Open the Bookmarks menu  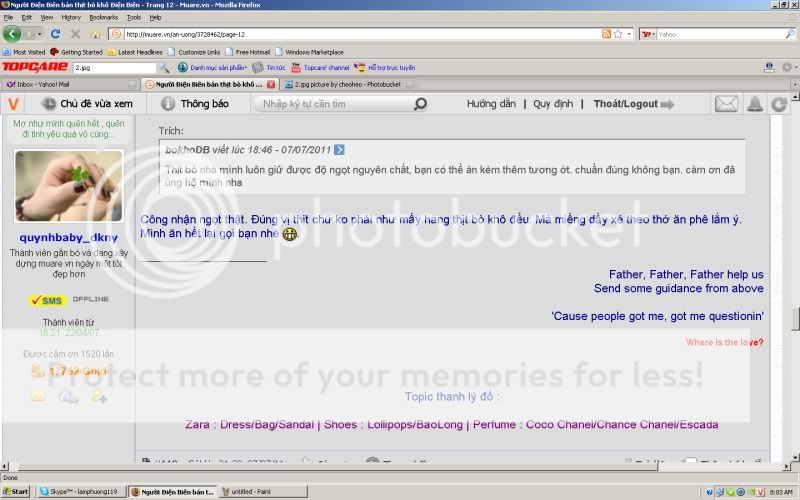click(103, 17)
